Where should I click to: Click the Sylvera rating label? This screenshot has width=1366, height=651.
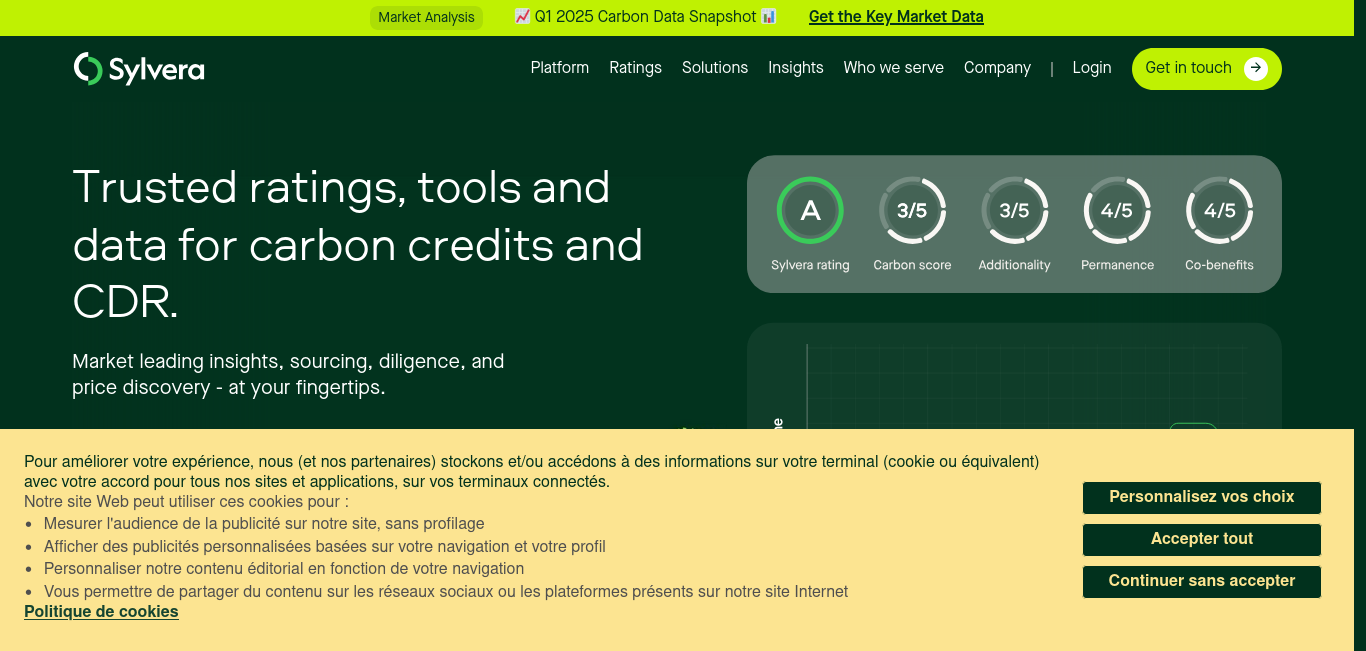tap(810, 265)
